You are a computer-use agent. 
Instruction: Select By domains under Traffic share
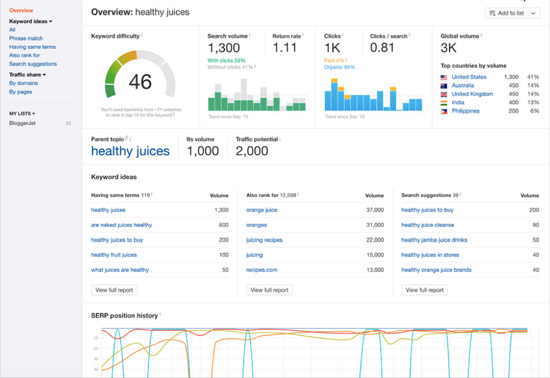[x=24, y=83]
